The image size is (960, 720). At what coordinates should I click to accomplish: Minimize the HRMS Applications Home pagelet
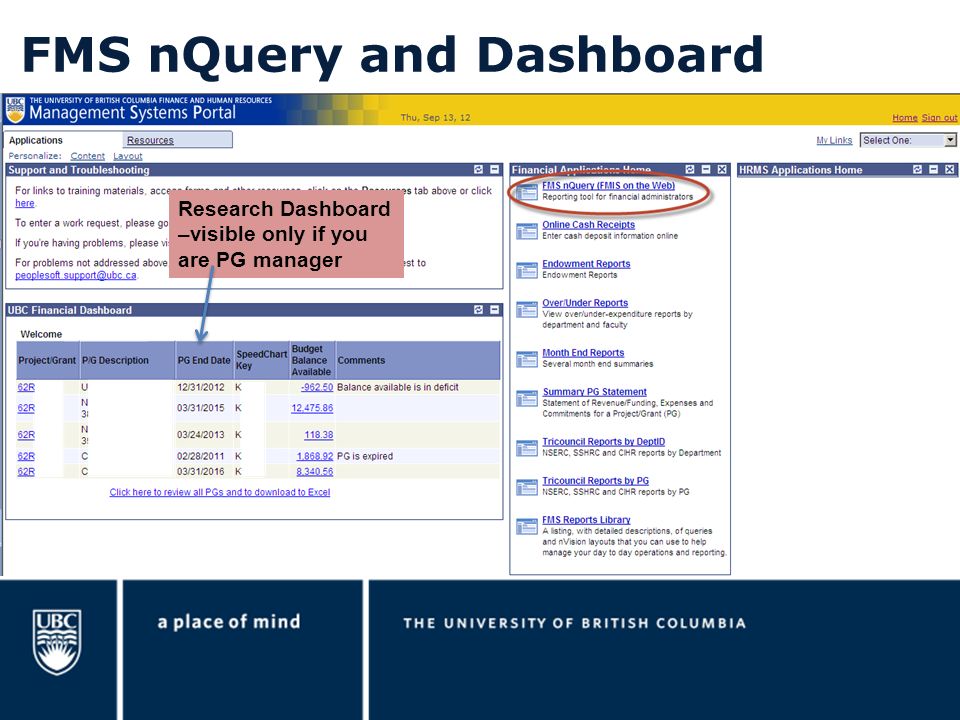coord(933,170)
